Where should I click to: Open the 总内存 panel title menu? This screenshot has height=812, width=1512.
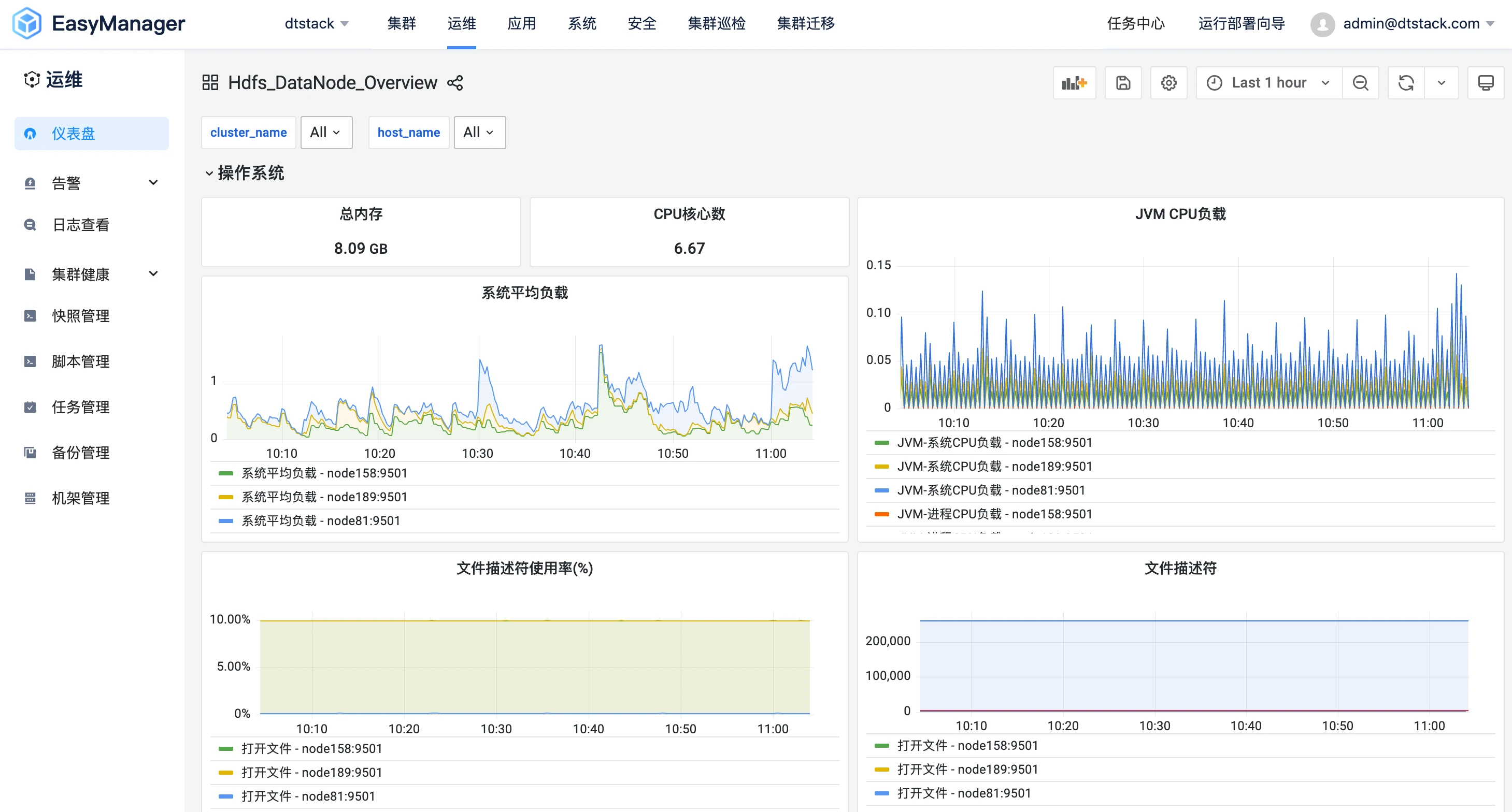(361, 215)
